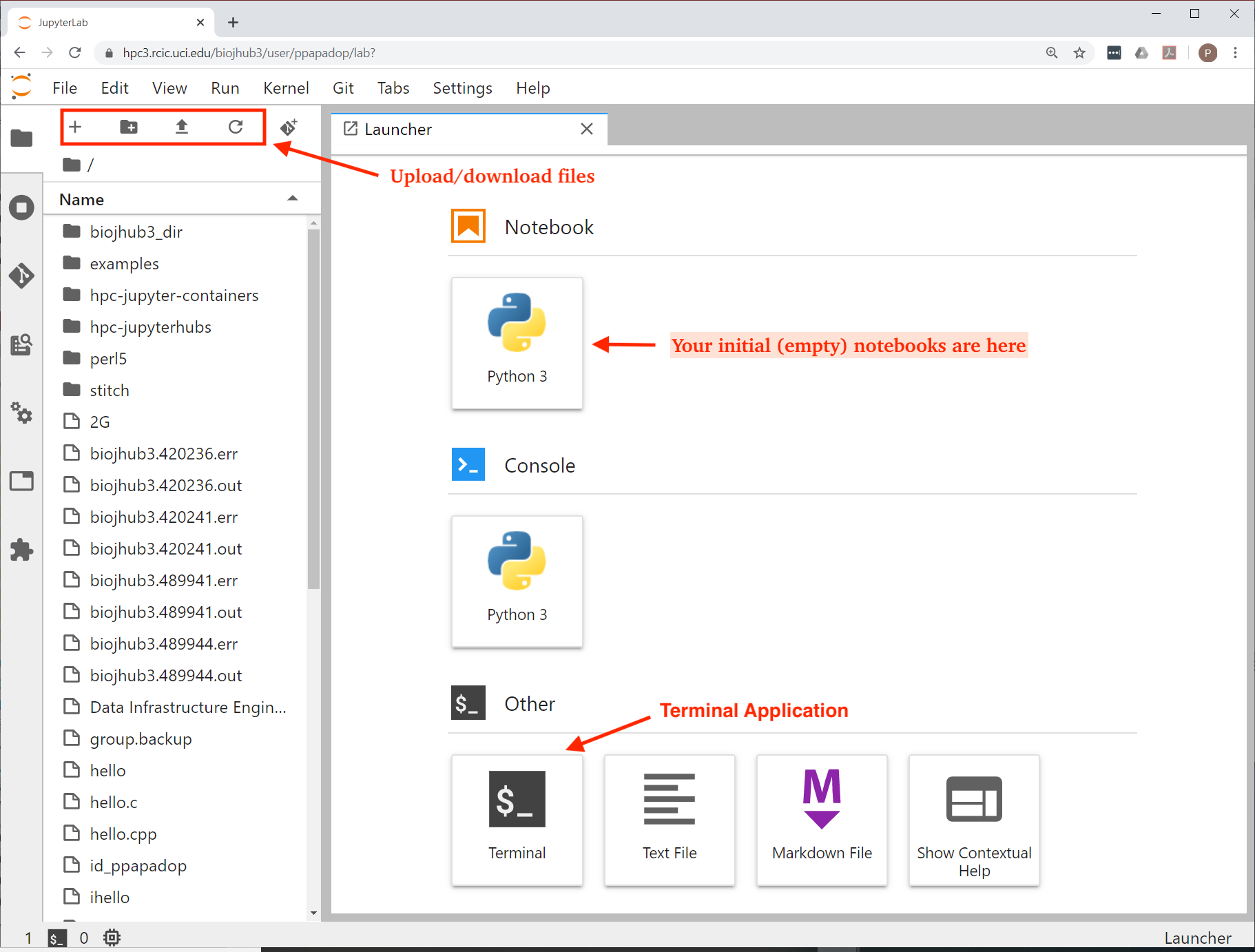
Task: Open the Chrome three-dot menu
Action: pyautogui.click(x=1236, y=53)
